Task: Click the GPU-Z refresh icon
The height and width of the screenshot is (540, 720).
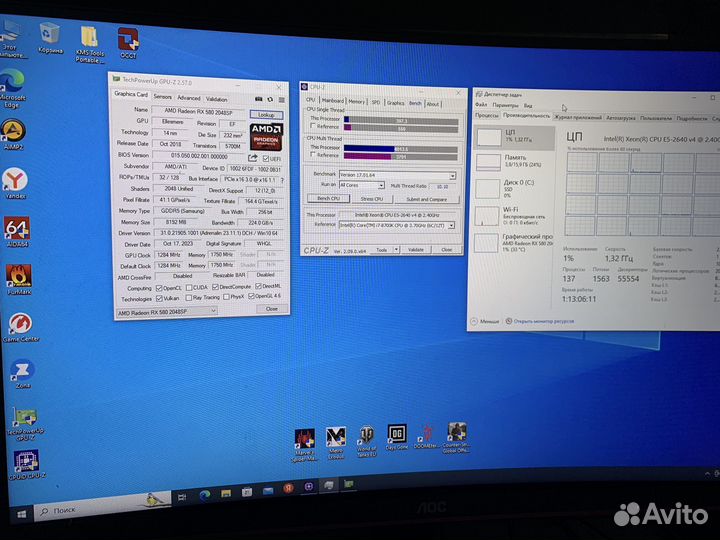Action: click(270, 99)
